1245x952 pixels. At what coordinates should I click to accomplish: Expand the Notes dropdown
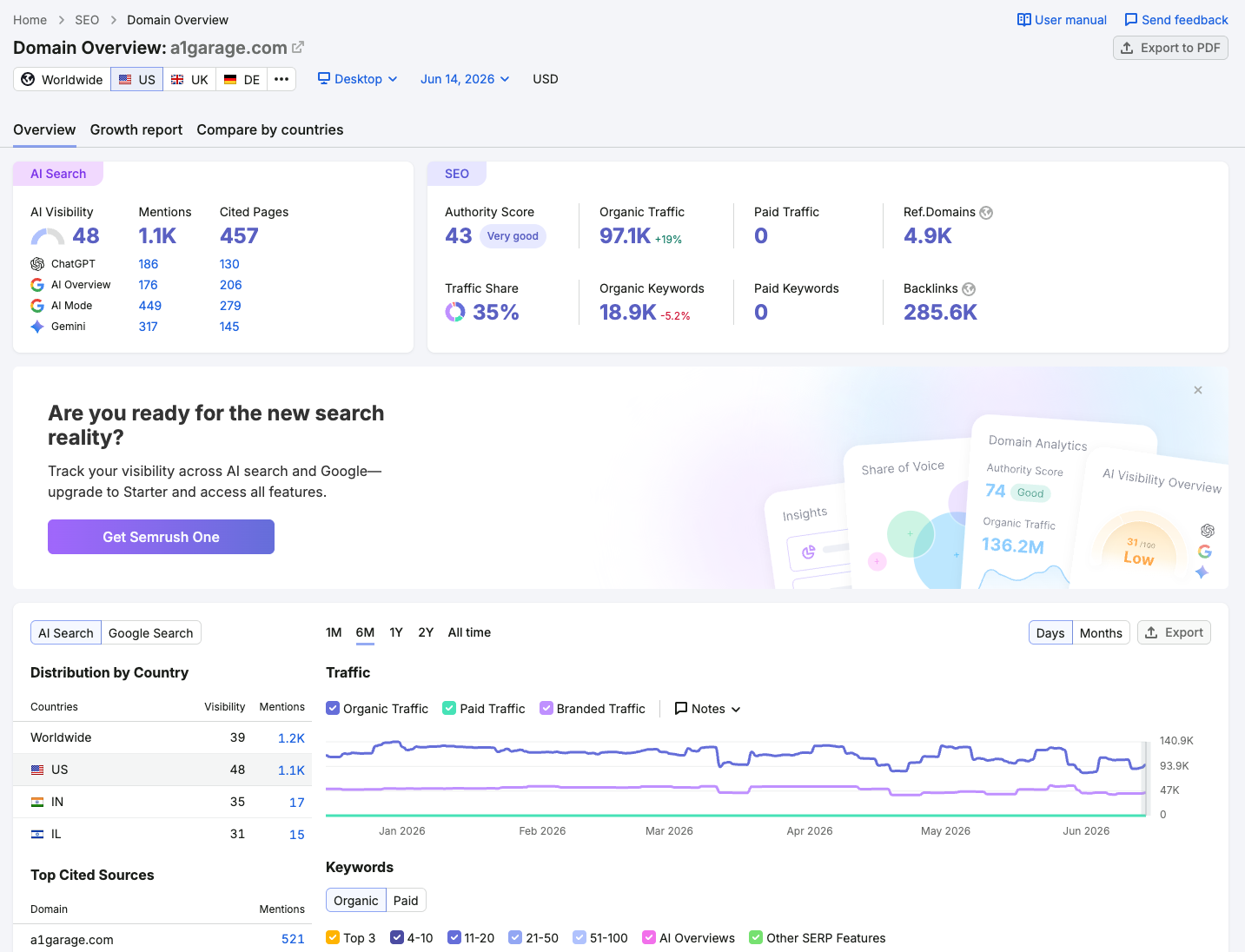(708, 709)
